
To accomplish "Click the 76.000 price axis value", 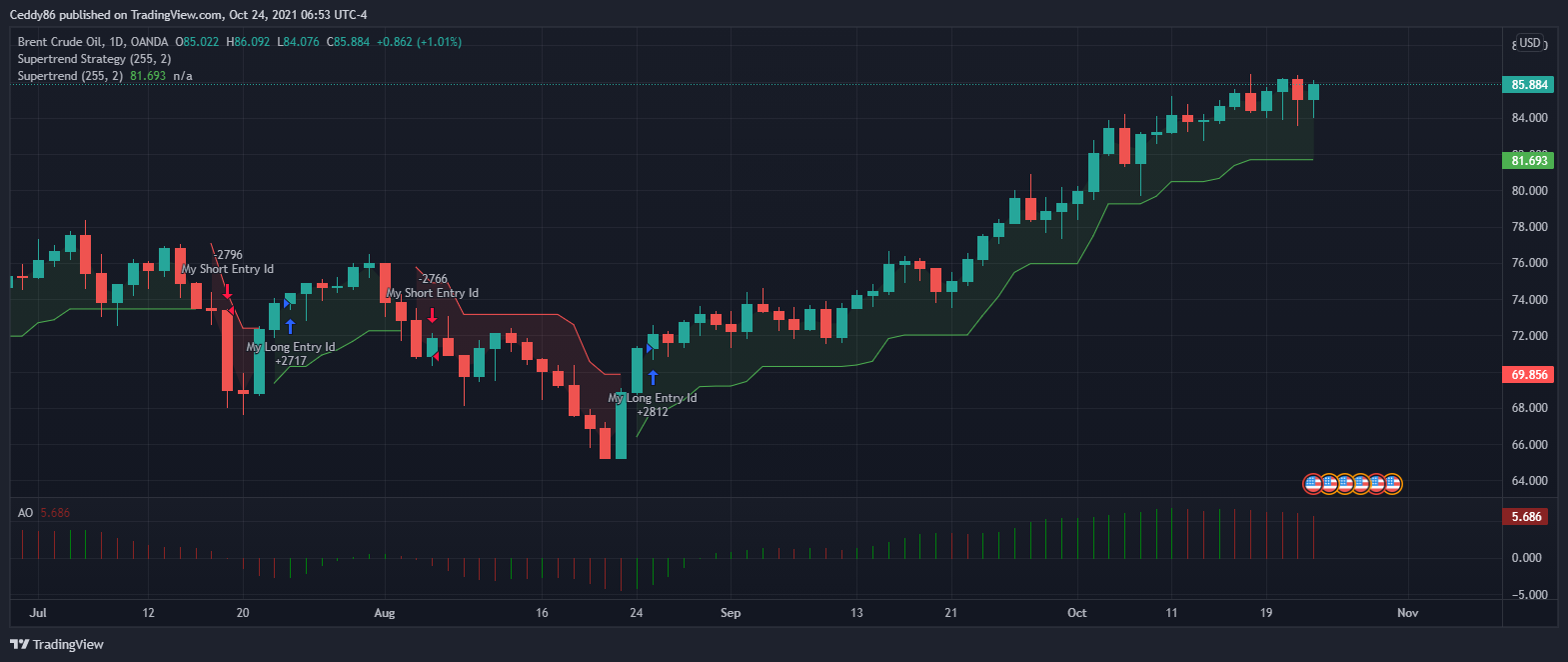I will pyautogui.click(x=1529, y=263).
